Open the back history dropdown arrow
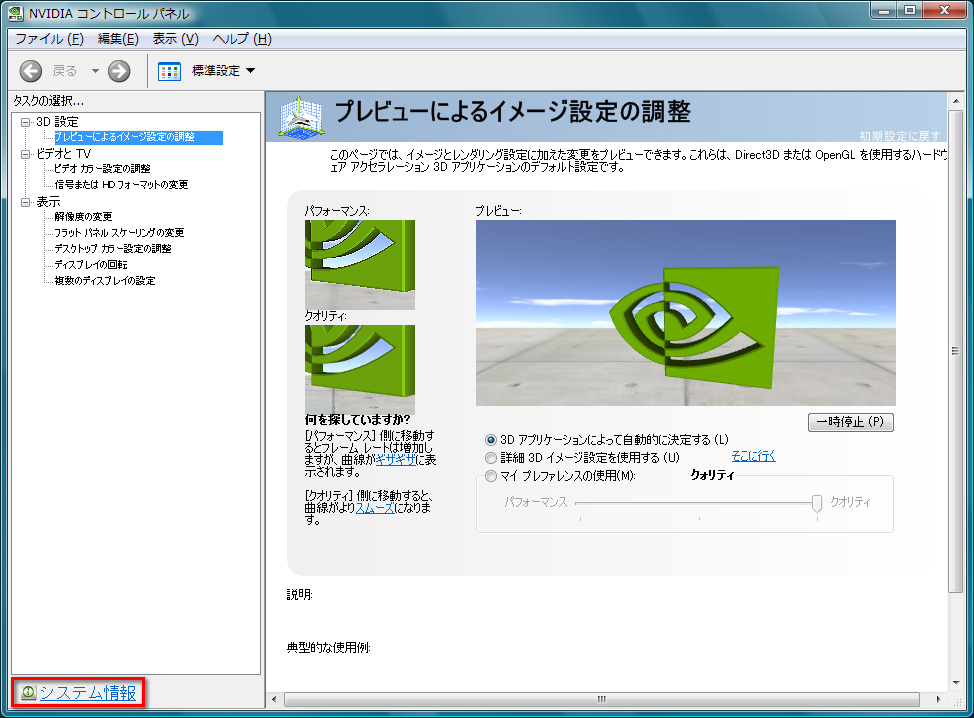 point(95,71)
